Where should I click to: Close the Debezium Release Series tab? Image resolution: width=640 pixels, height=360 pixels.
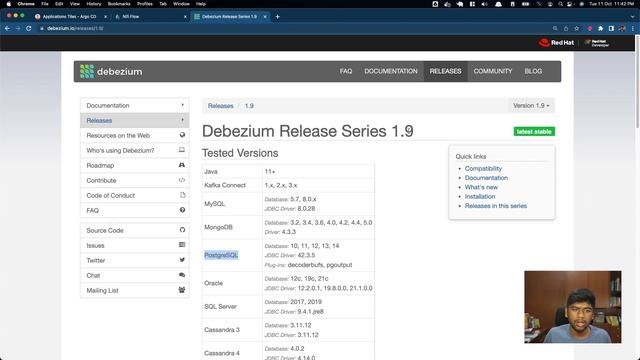tap(265, 17)
